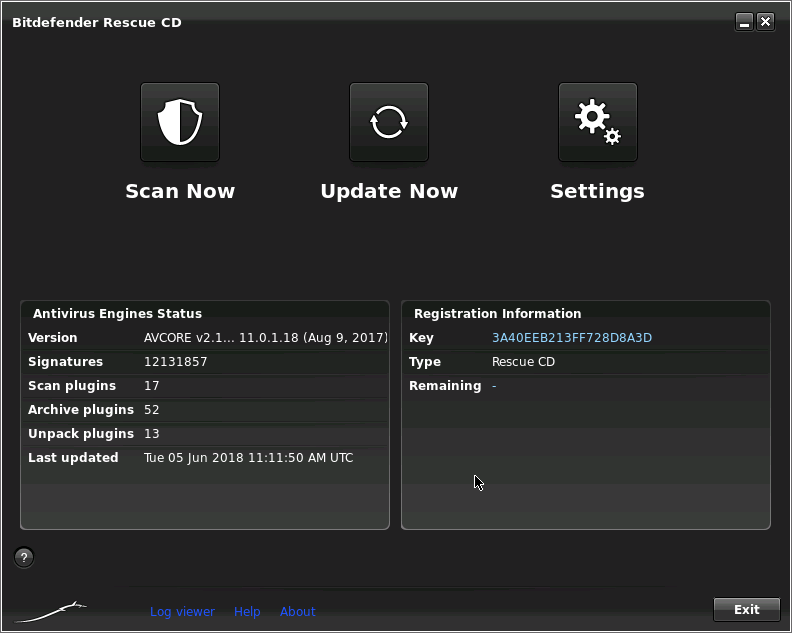Click the Scan Now shield icon
This screenshot has width=792, height=633.
coord(180,122)
